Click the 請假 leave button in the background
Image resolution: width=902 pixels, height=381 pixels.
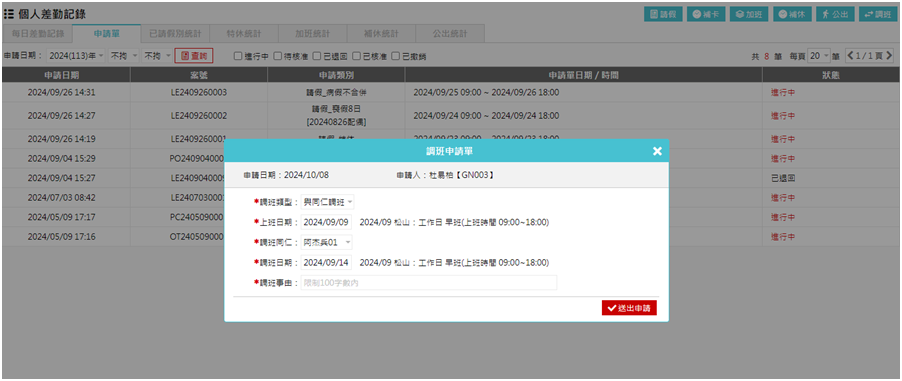click(x=663, y=14)
